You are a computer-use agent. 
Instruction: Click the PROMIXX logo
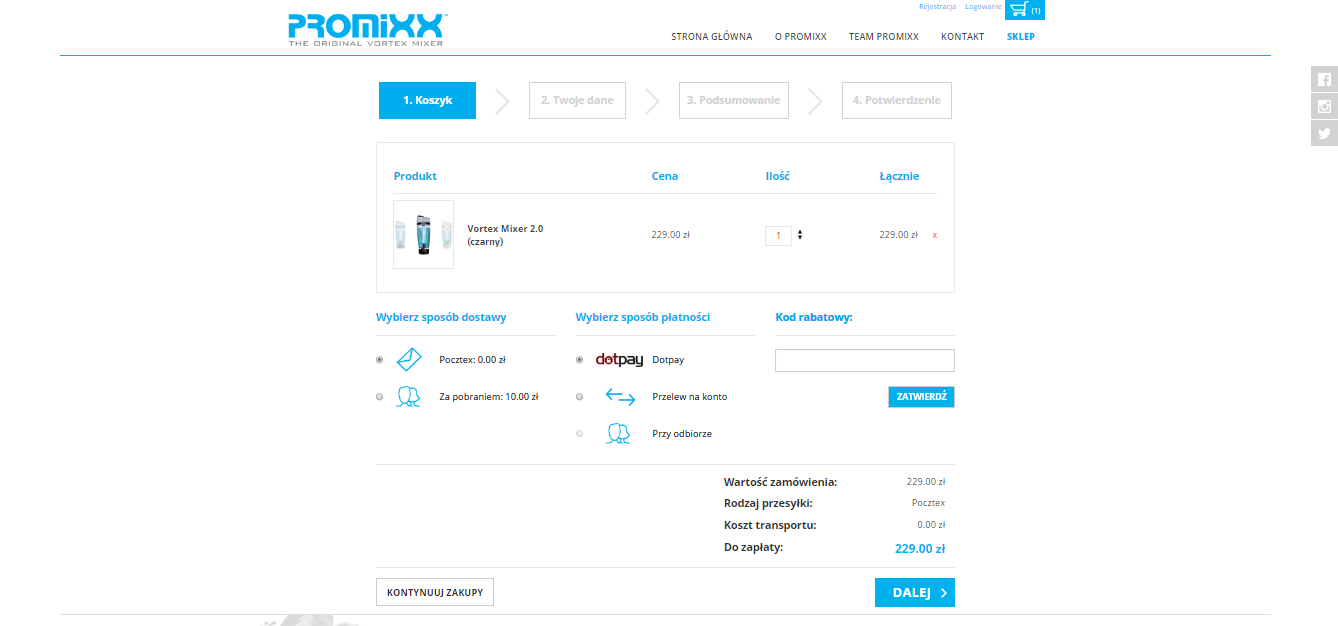(367, 30)
